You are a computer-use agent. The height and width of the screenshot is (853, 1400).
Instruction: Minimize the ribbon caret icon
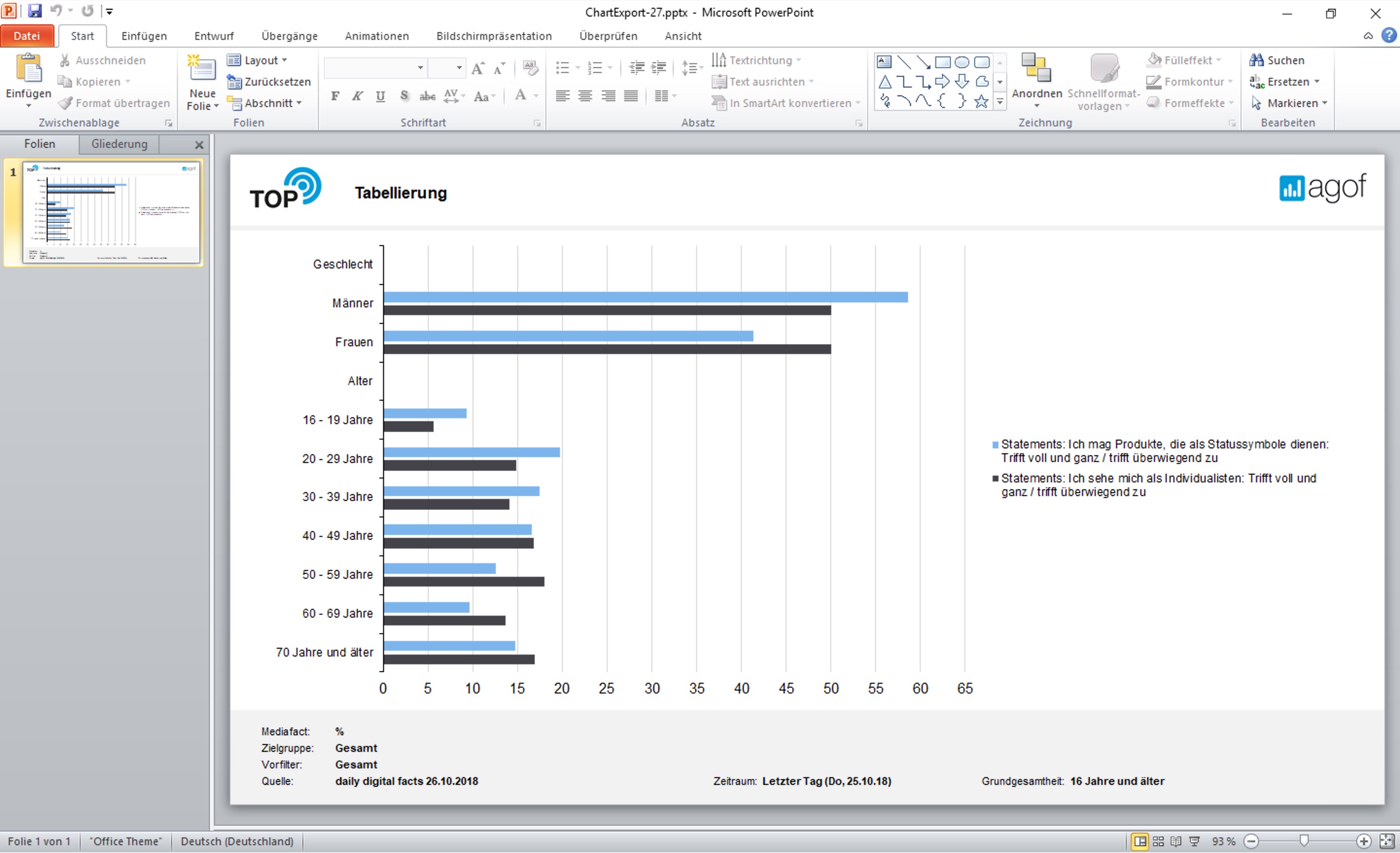(1368, 36)
